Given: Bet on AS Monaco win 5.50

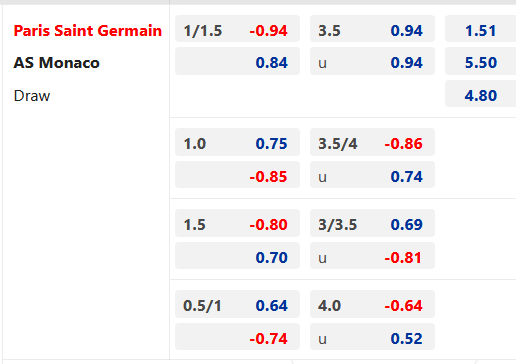Looking at the screenshot, I should [480, 61].
